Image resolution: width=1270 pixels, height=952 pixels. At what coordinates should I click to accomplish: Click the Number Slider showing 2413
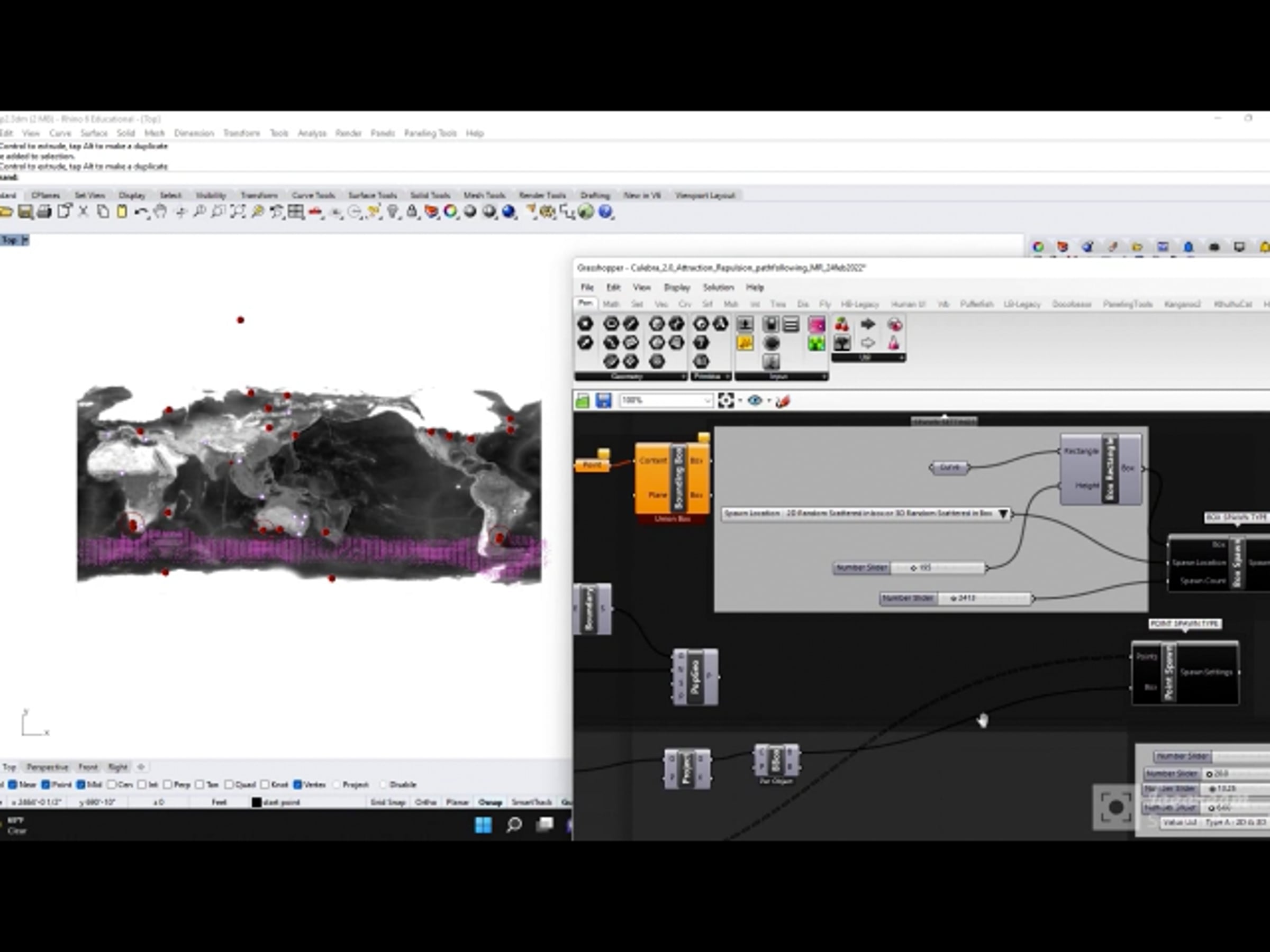(x=956, y=599)
